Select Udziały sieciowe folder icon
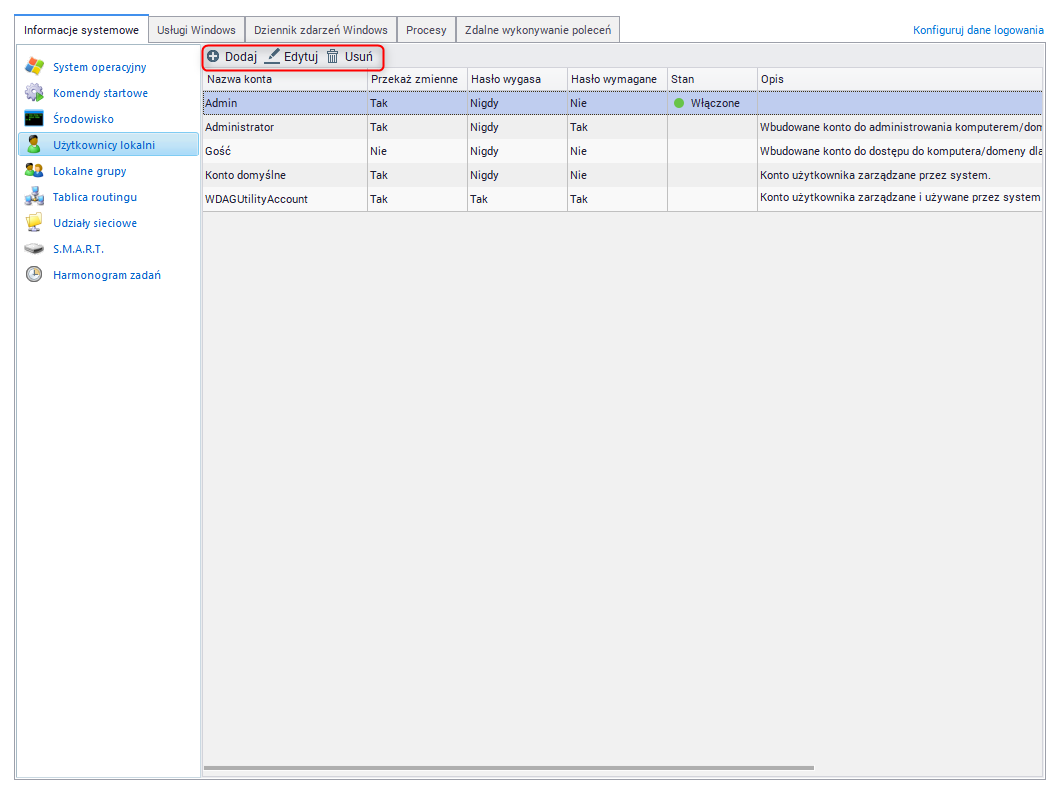Viewport: 1060px width, 794px height. (34, 223)
